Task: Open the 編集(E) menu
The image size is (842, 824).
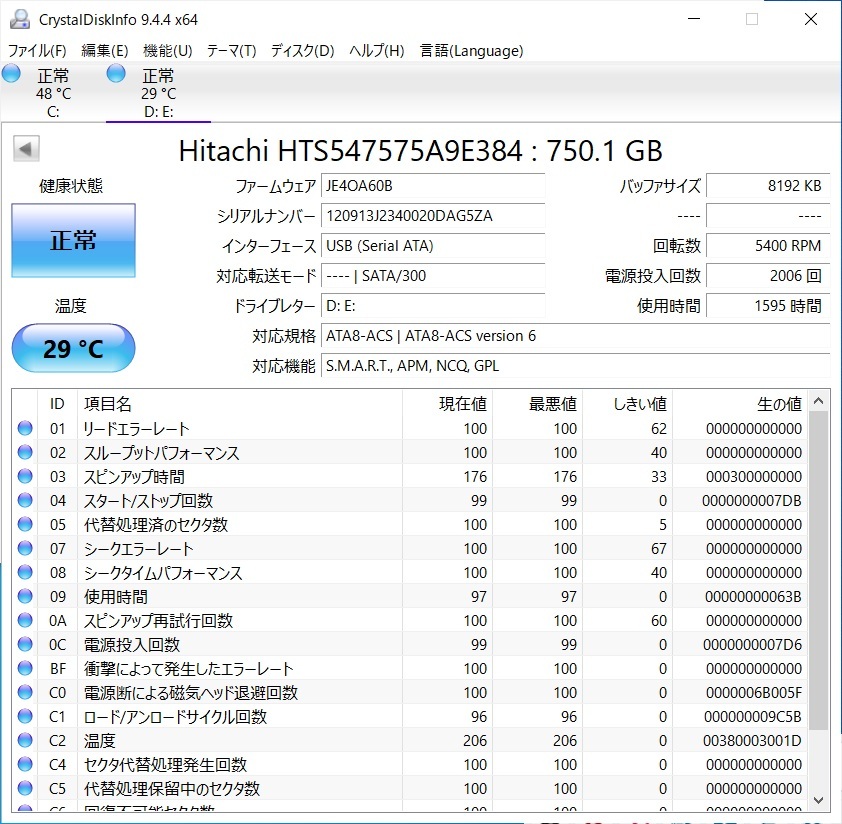Action: (105, 50)
